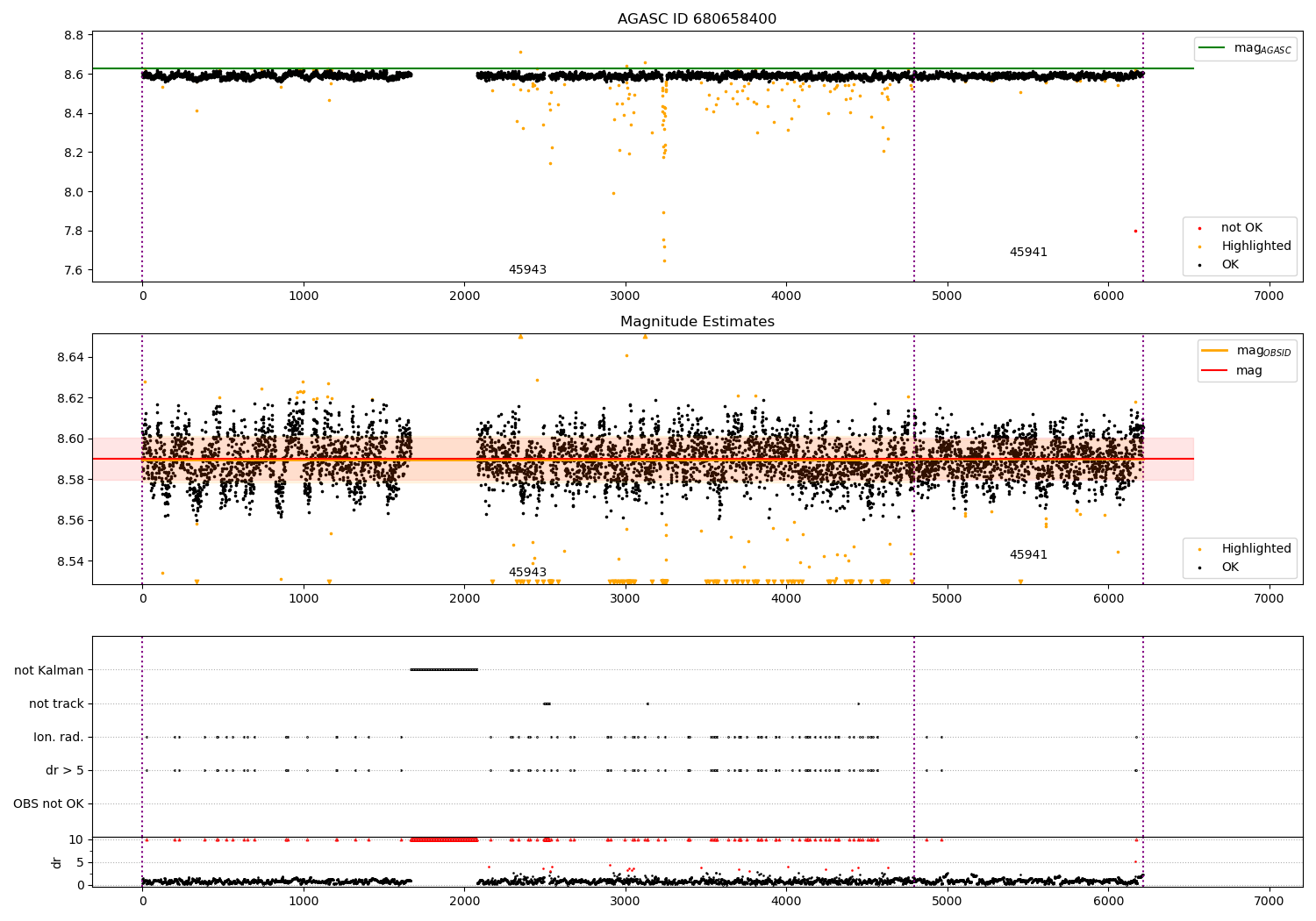This screenshot has width=1316, height=921.
Task: Select the mag OBSID legend label in middle plot
Action: click(x=1263, y=351)
